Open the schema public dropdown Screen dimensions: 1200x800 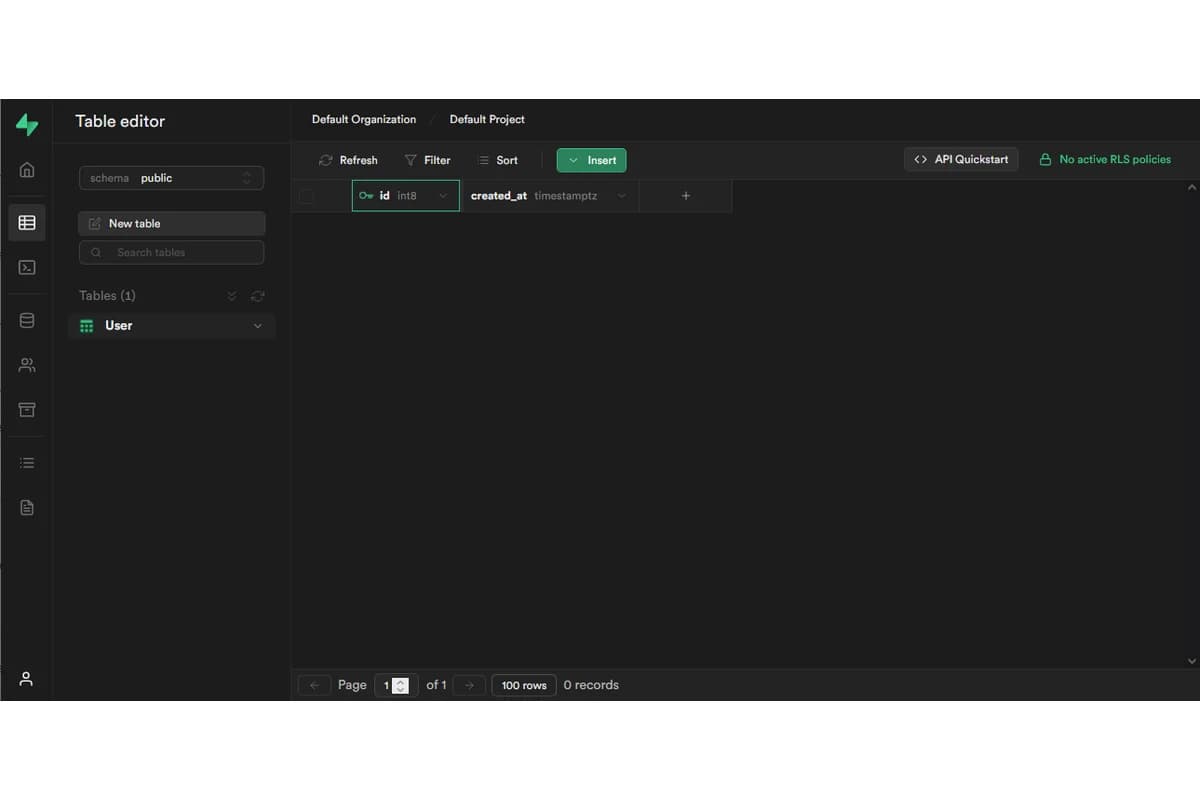pos(171,178)
